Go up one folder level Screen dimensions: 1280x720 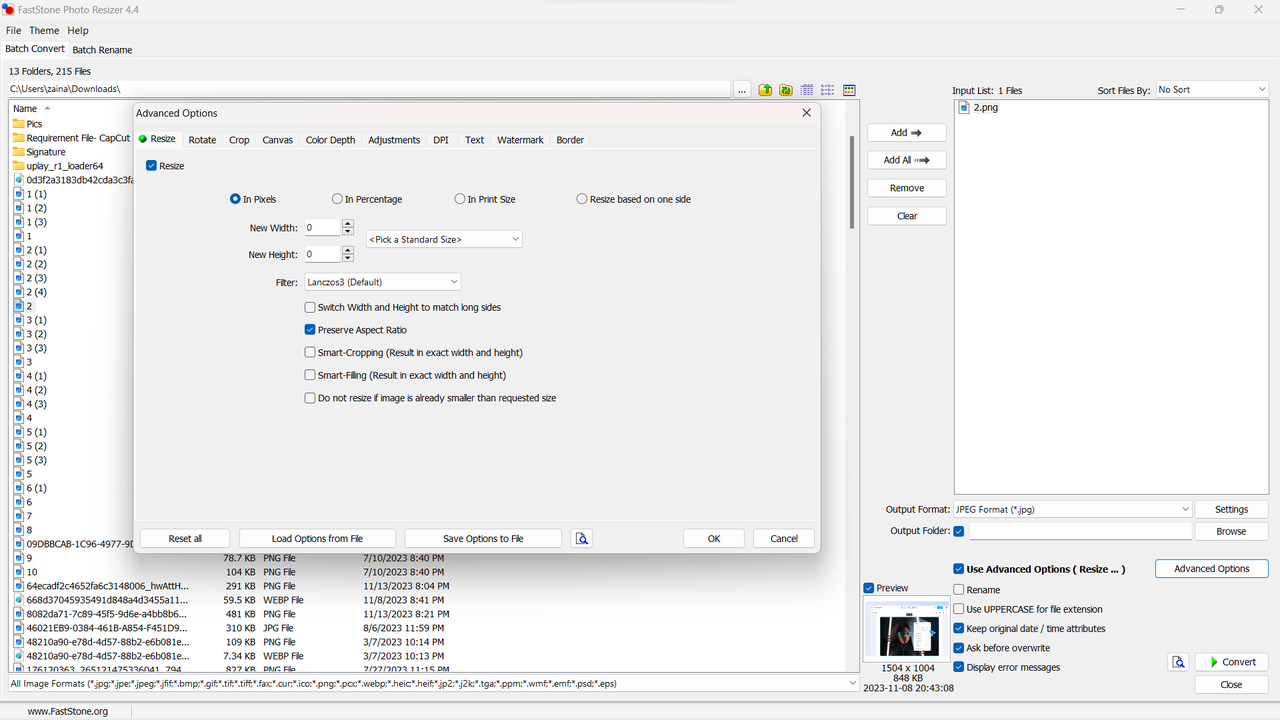765,90
